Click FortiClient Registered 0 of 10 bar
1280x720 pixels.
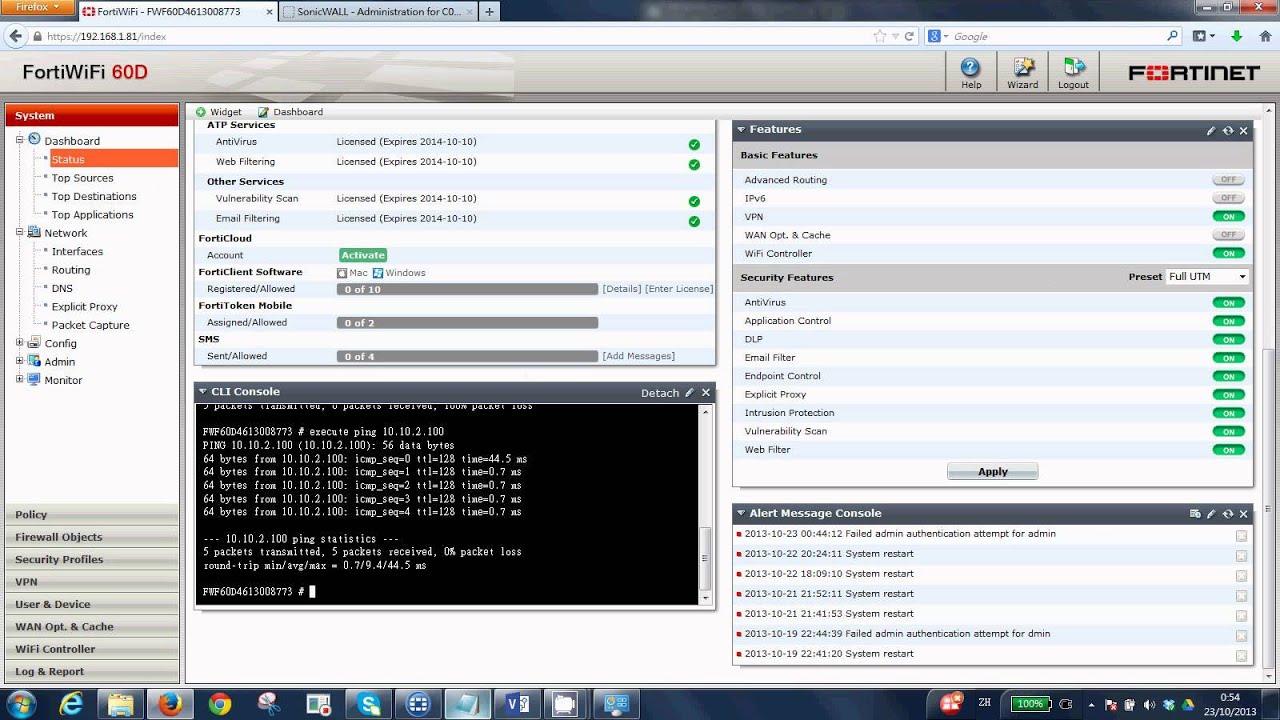(x=468, y=289)
